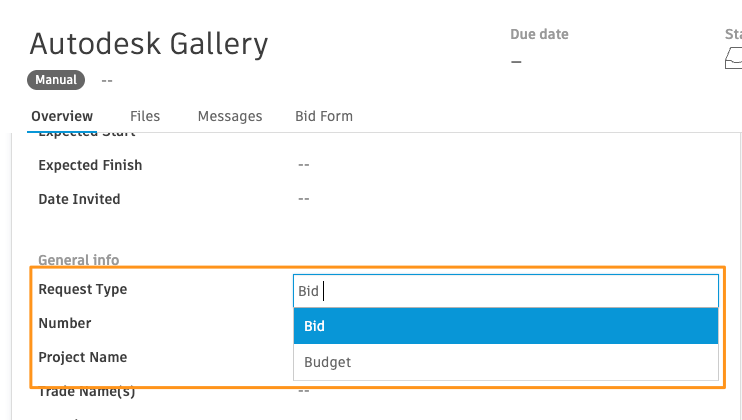Open the Messages tab
This screenshot has height=420, width=742.
(230, 116)
